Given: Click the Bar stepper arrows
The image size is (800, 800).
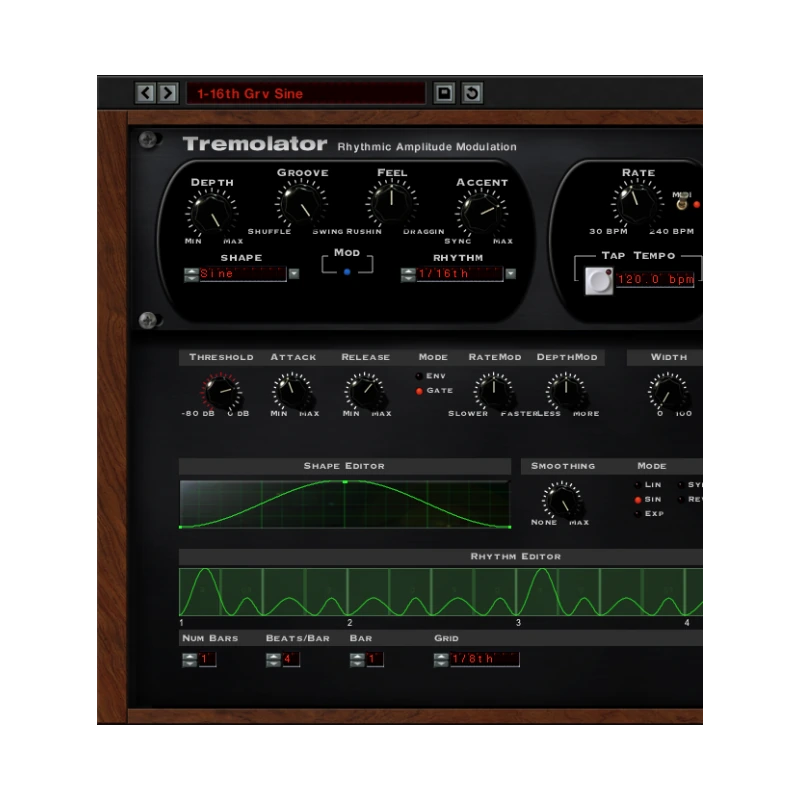Looking at the screenshot, I should (x=357, y=660).
